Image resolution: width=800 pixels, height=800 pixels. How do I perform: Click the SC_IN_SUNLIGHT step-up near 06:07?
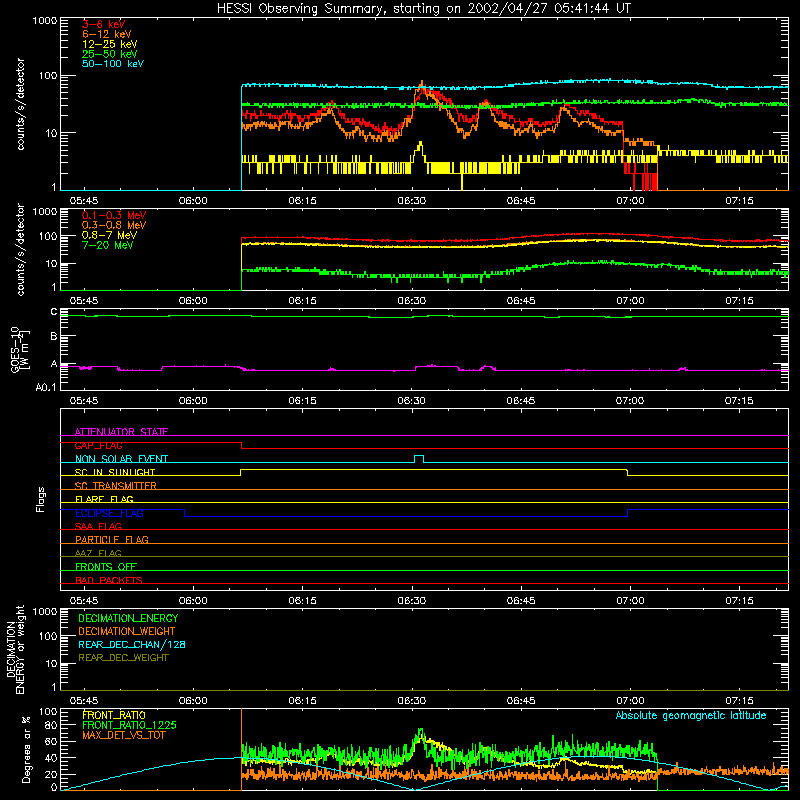(x=241, y=472)
